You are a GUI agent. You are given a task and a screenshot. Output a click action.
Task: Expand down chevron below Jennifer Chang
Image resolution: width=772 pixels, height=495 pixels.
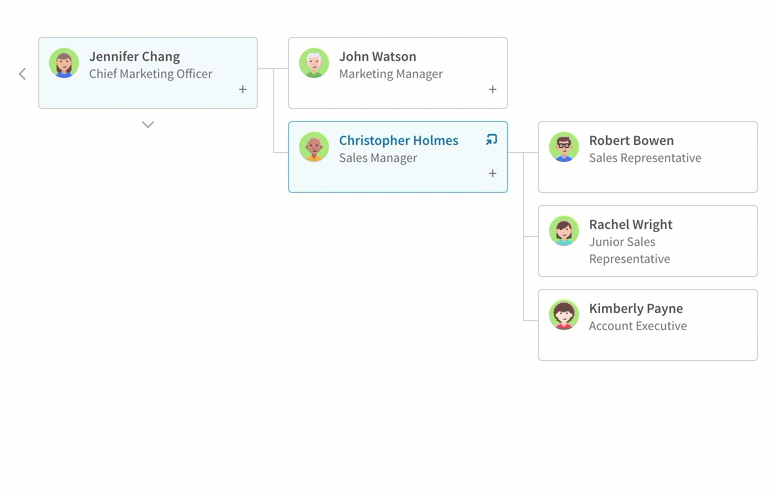(148, 125)
